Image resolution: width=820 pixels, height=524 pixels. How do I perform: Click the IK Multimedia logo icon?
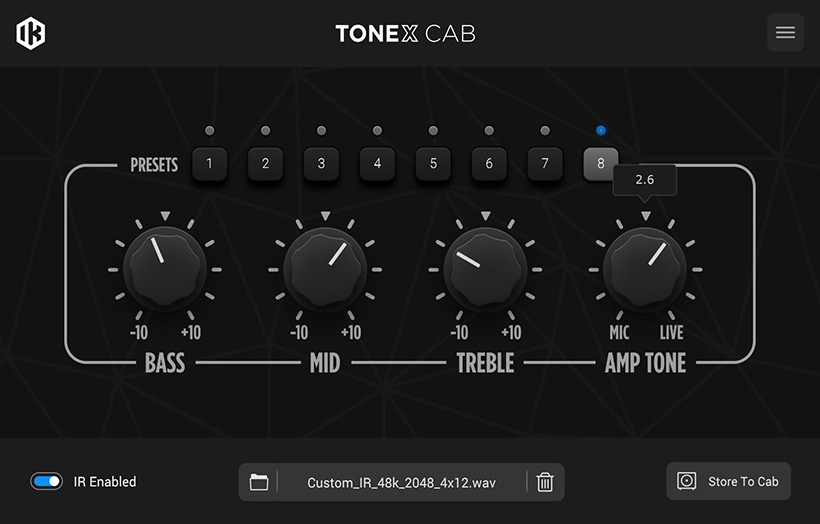[x=30, y=33]
